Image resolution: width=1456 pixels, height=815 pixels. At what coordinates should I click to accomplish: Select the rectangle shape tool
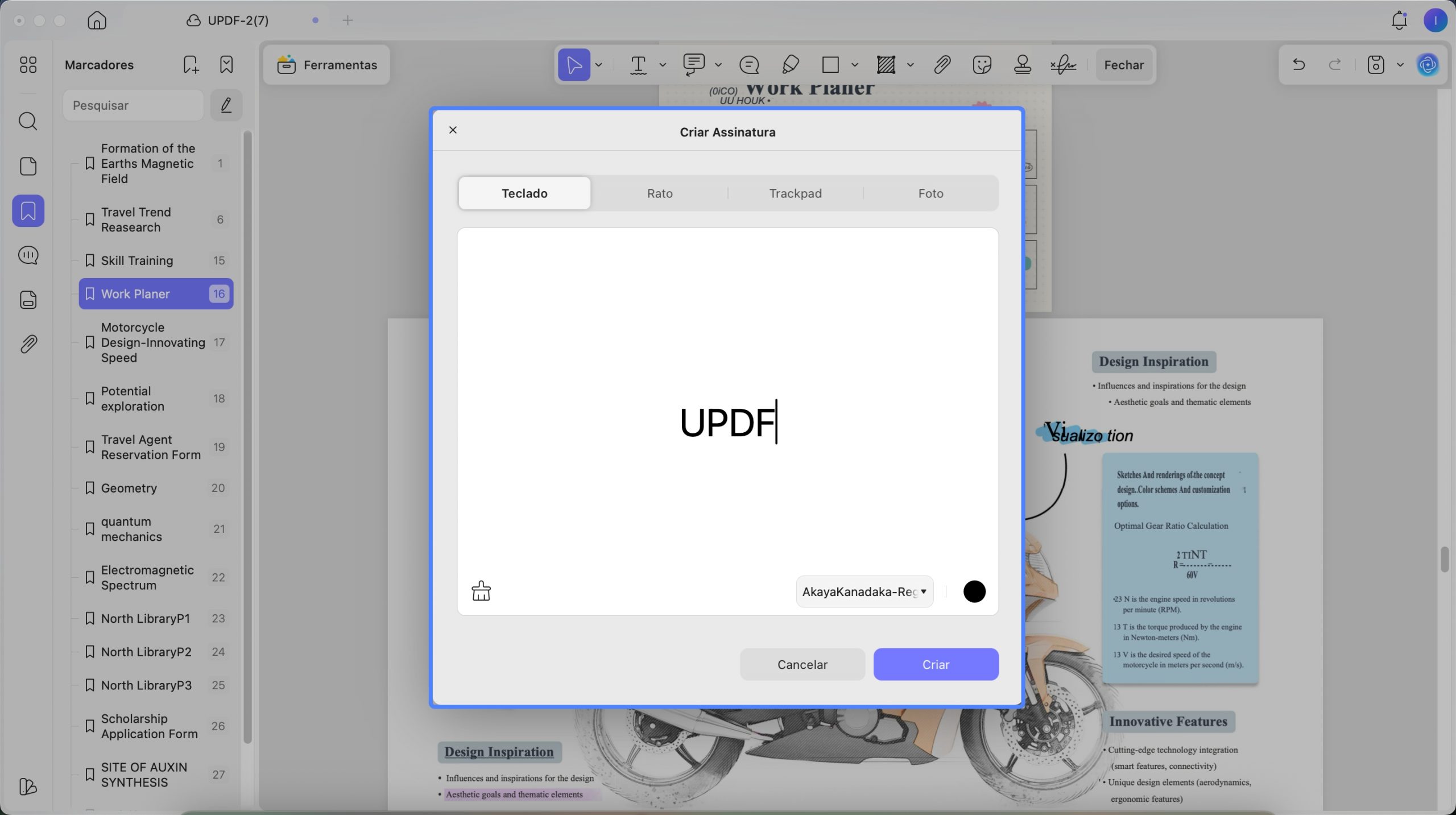pyautogui.click(x=830, y=65)
